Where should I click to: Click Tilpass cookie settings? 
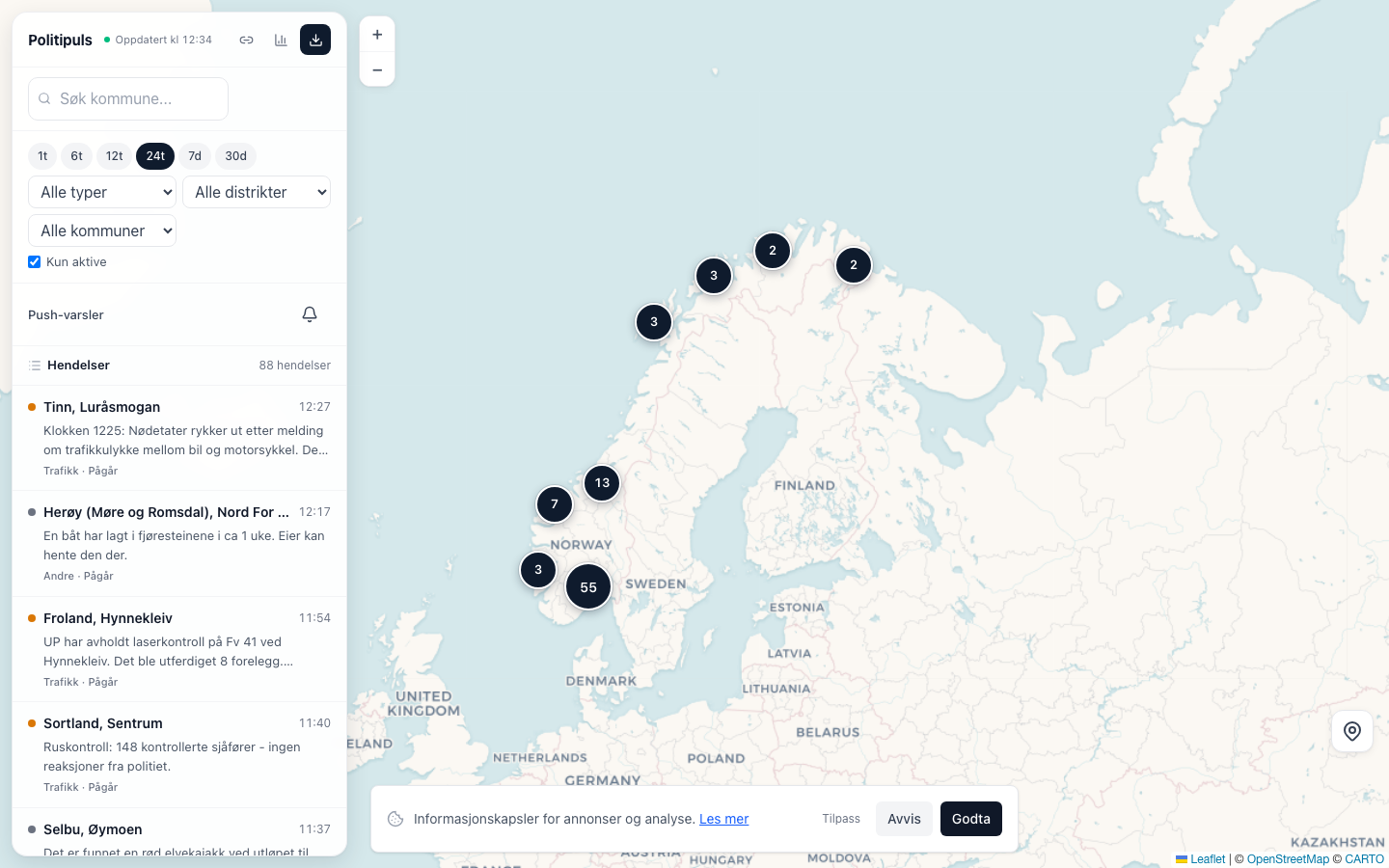pyautogui.click(x=841, y=819)
